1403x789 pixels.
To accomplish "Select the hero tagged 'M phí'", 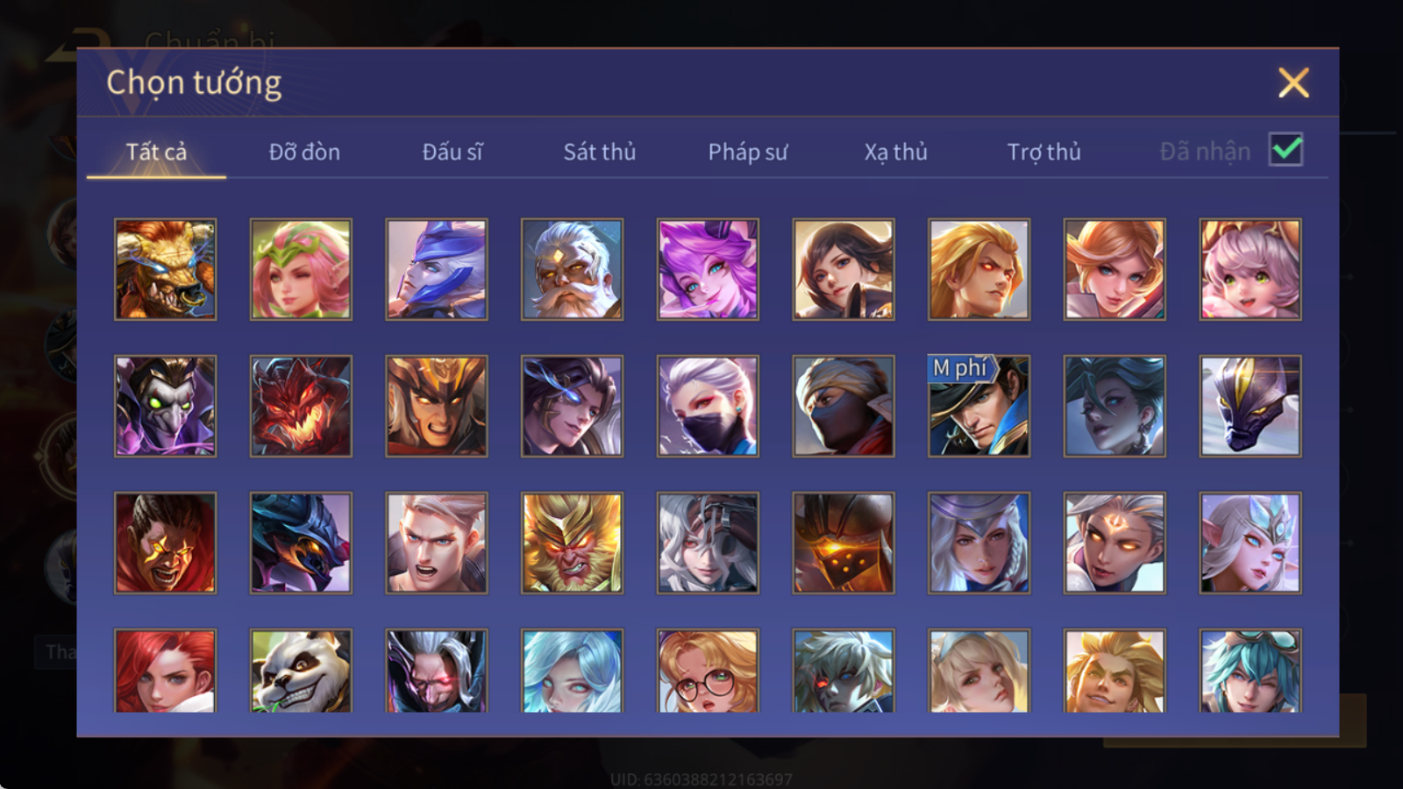I will pyautogui.click(x=979, y=406).
